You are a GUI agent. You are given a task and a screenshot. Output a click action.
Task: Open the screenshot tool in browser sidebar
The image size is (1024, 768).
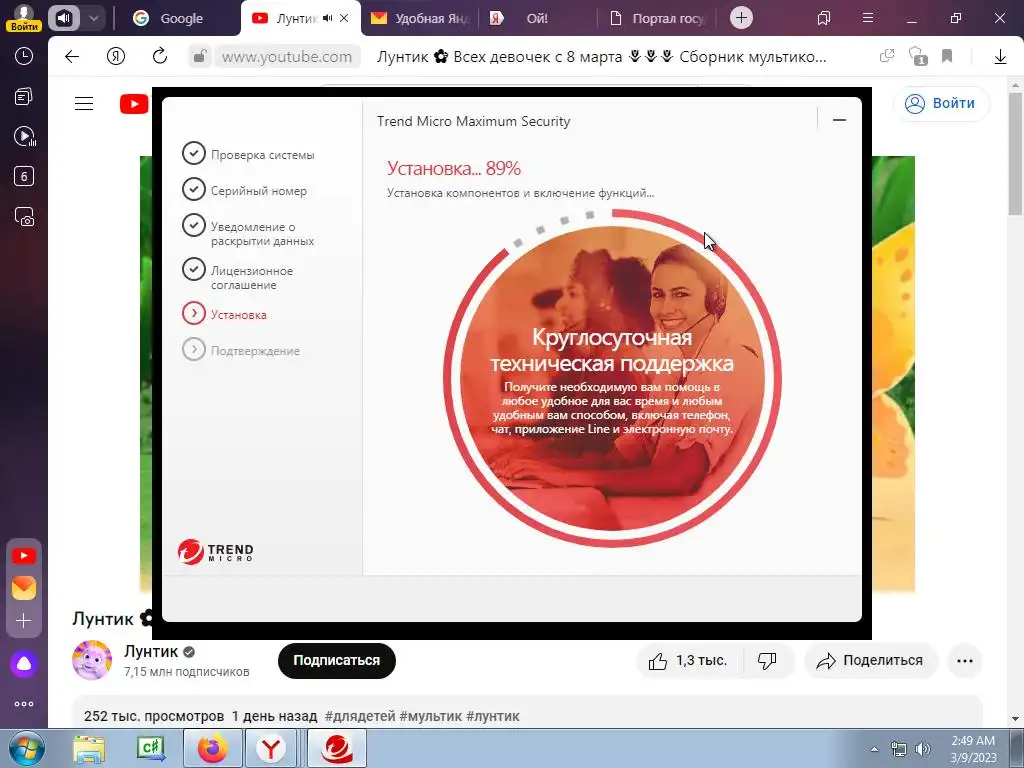tap(24, 217)
